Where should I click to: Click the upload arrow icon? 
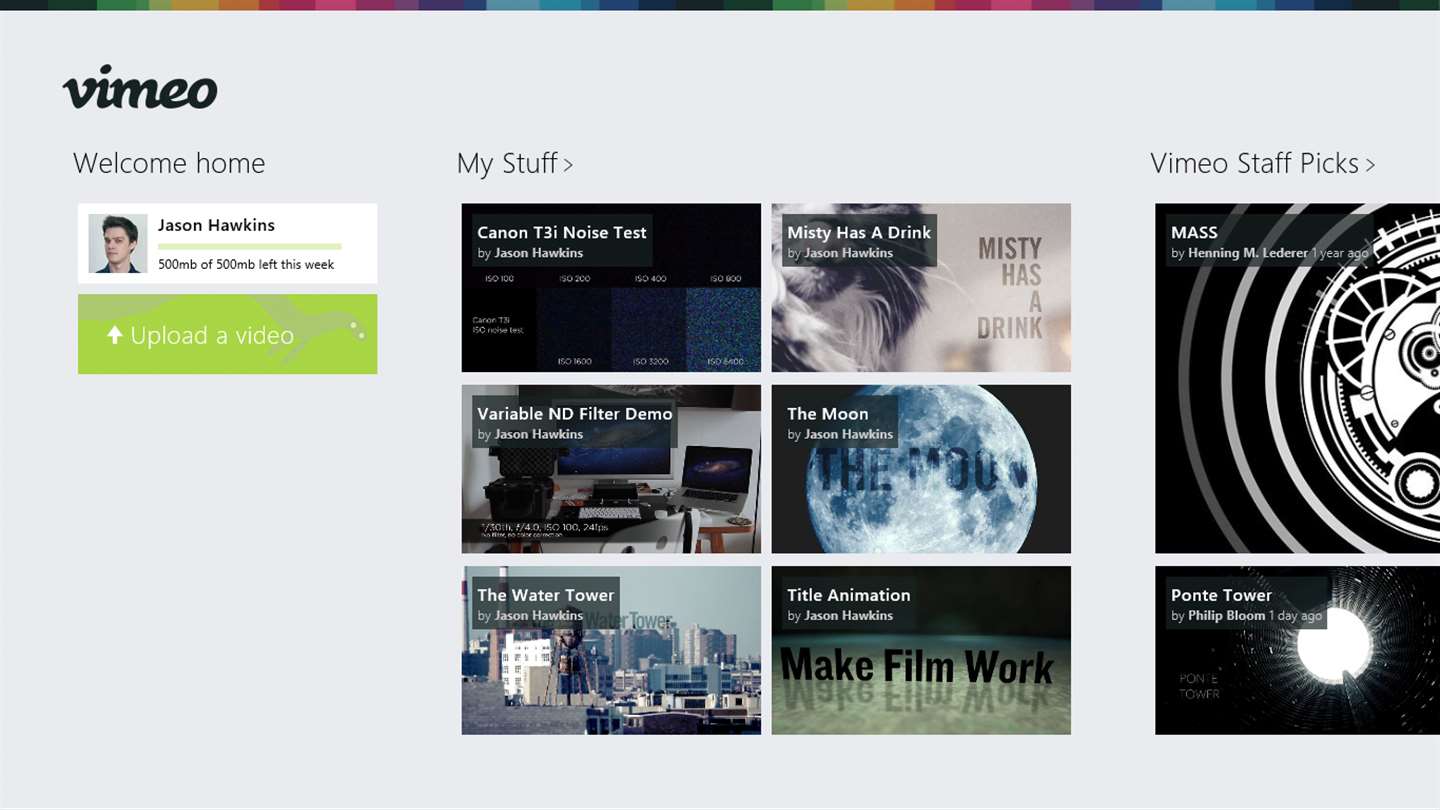[114, 335]
